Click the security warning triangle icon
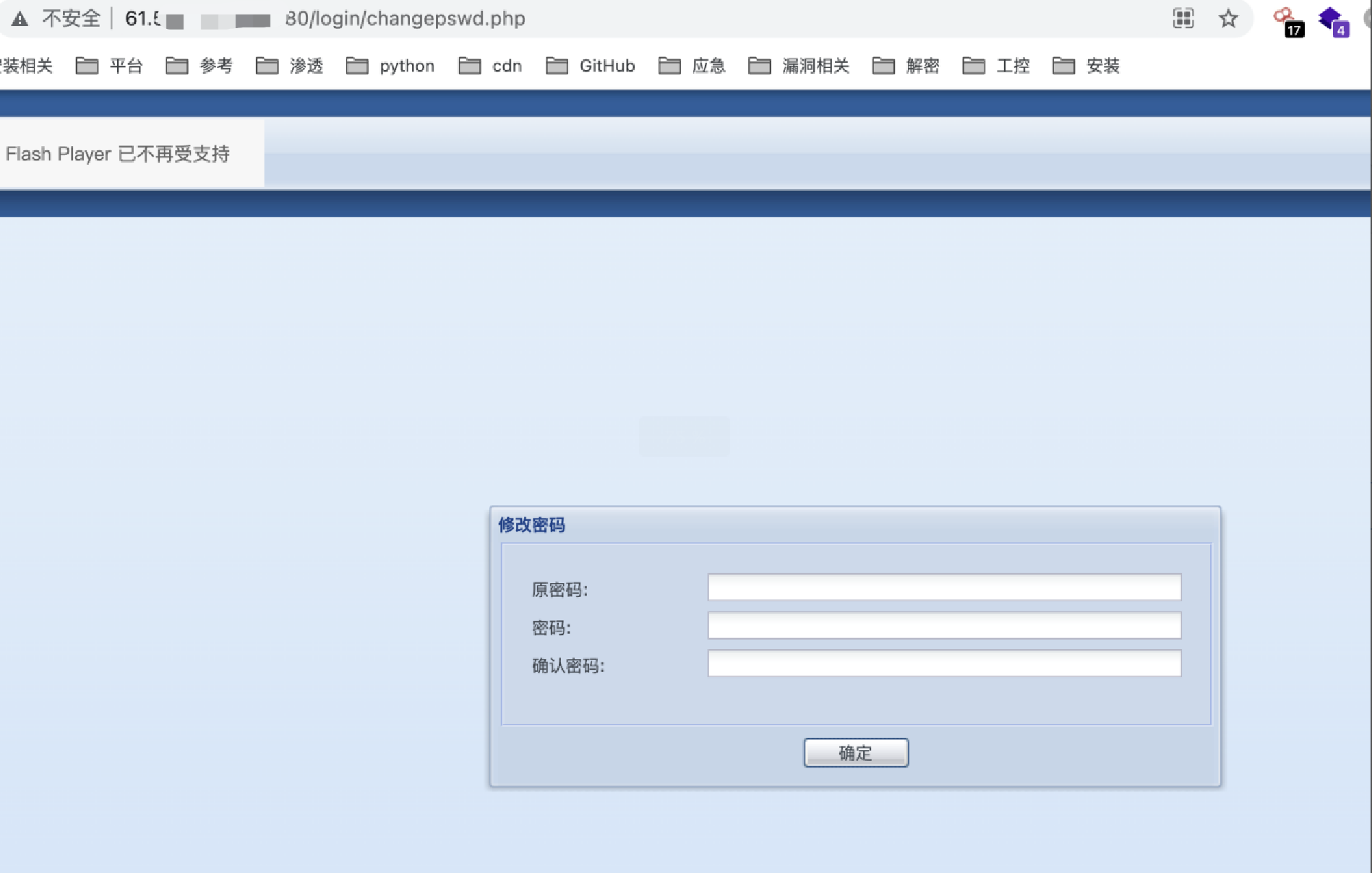 [20, 18]
